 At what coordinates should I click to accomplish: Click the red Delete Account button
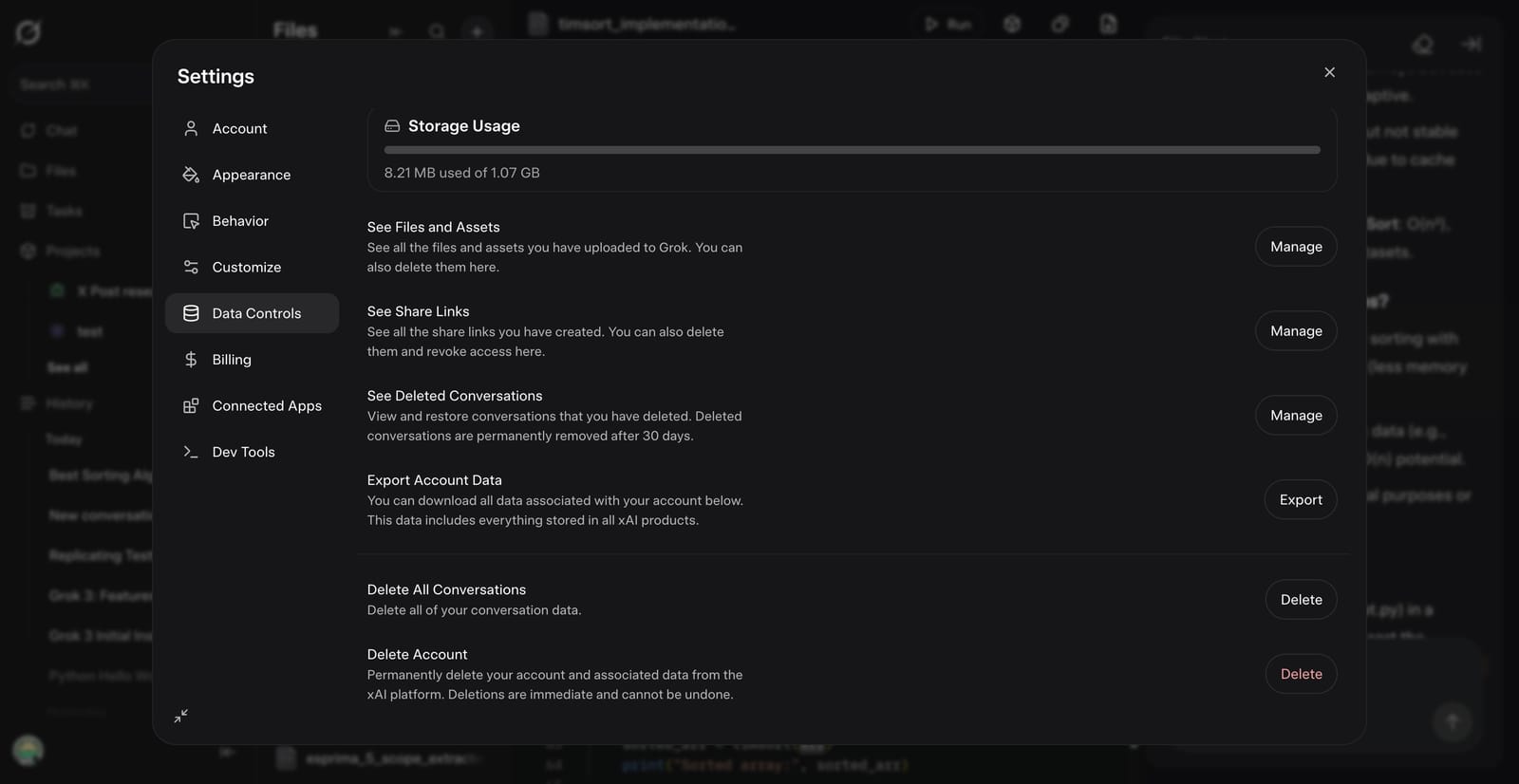coord(1301,673)
